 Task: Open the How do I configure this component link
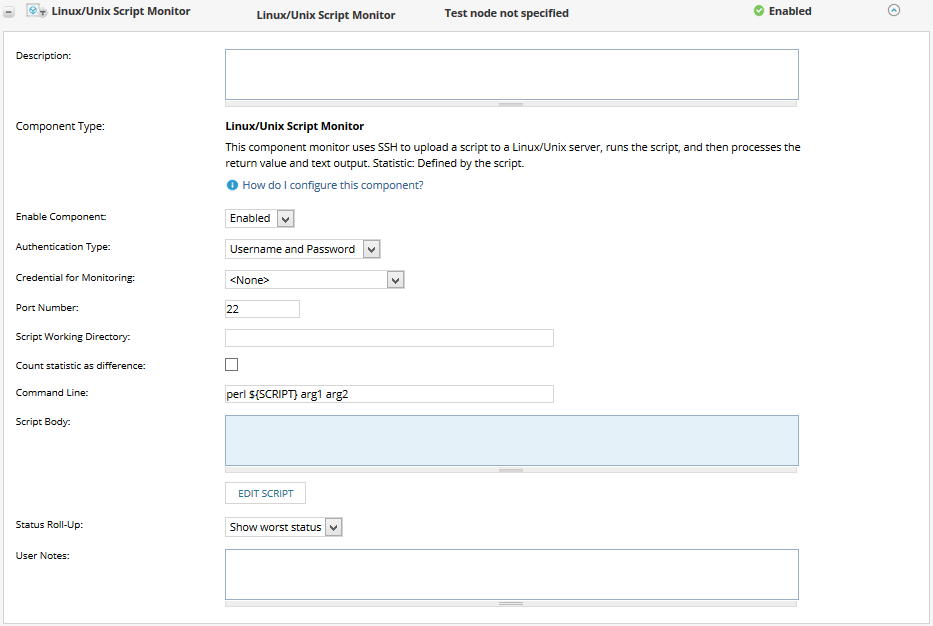[330, 185]
